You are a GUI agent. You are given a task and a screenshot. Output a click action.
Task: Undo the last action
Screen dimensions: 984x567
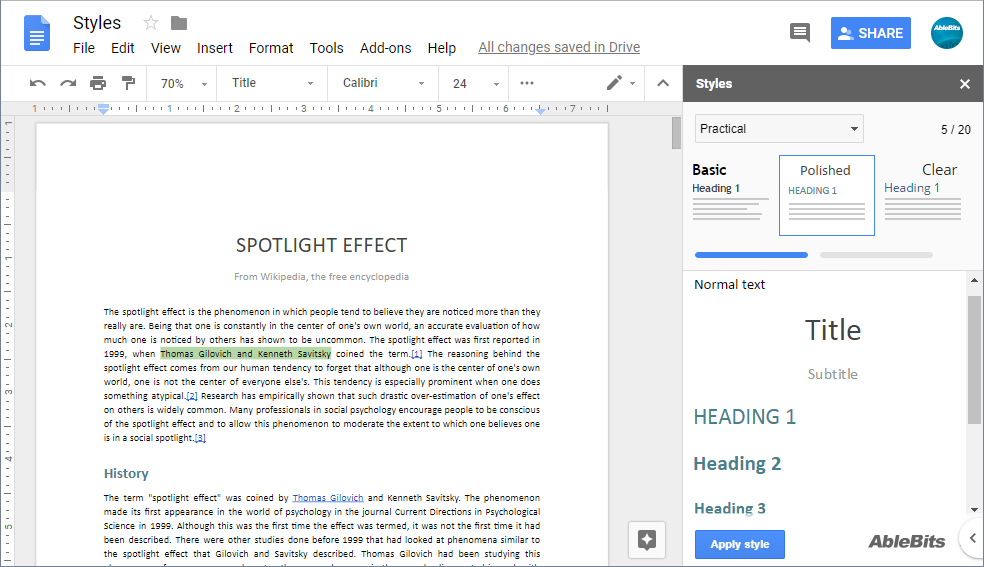click(x=38, y=83)
